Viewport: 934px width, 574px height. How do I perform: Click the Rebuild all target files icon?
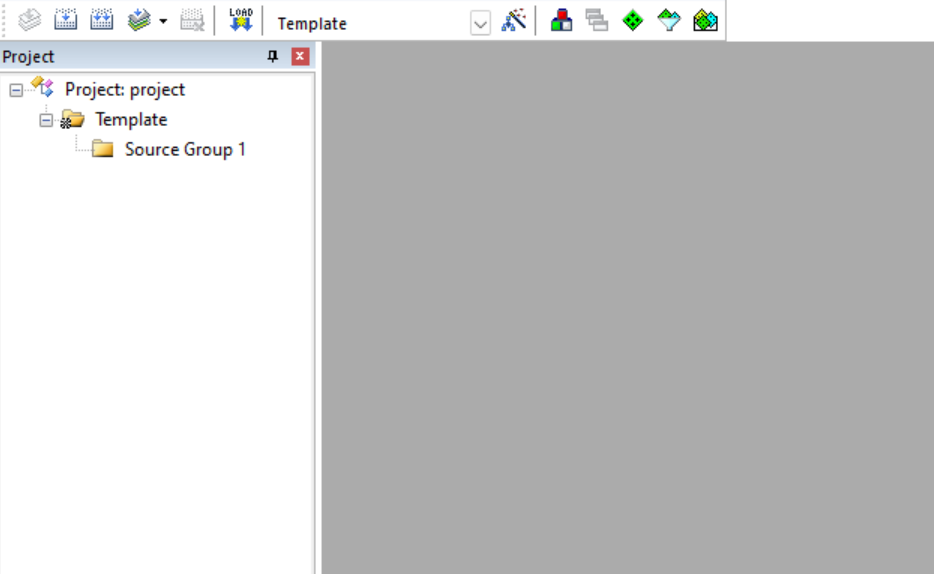coord(102,20)
